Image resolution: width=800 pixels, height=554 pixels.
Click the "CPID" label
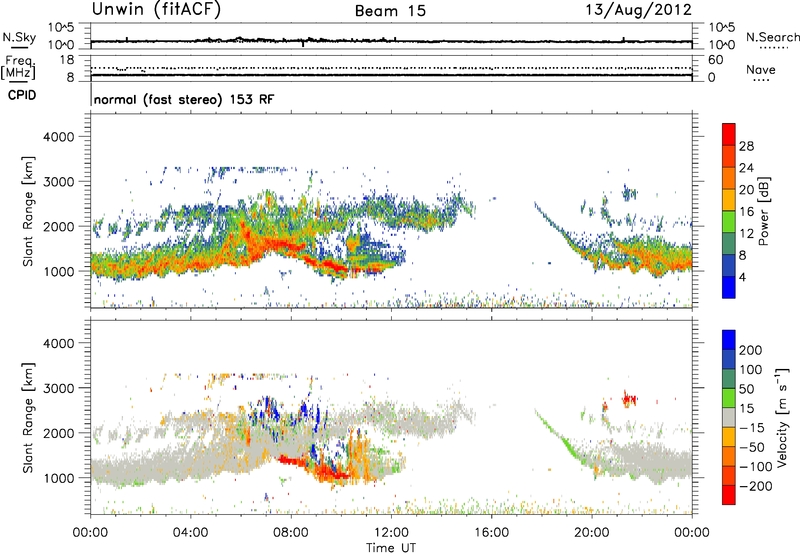click(22, 95)
